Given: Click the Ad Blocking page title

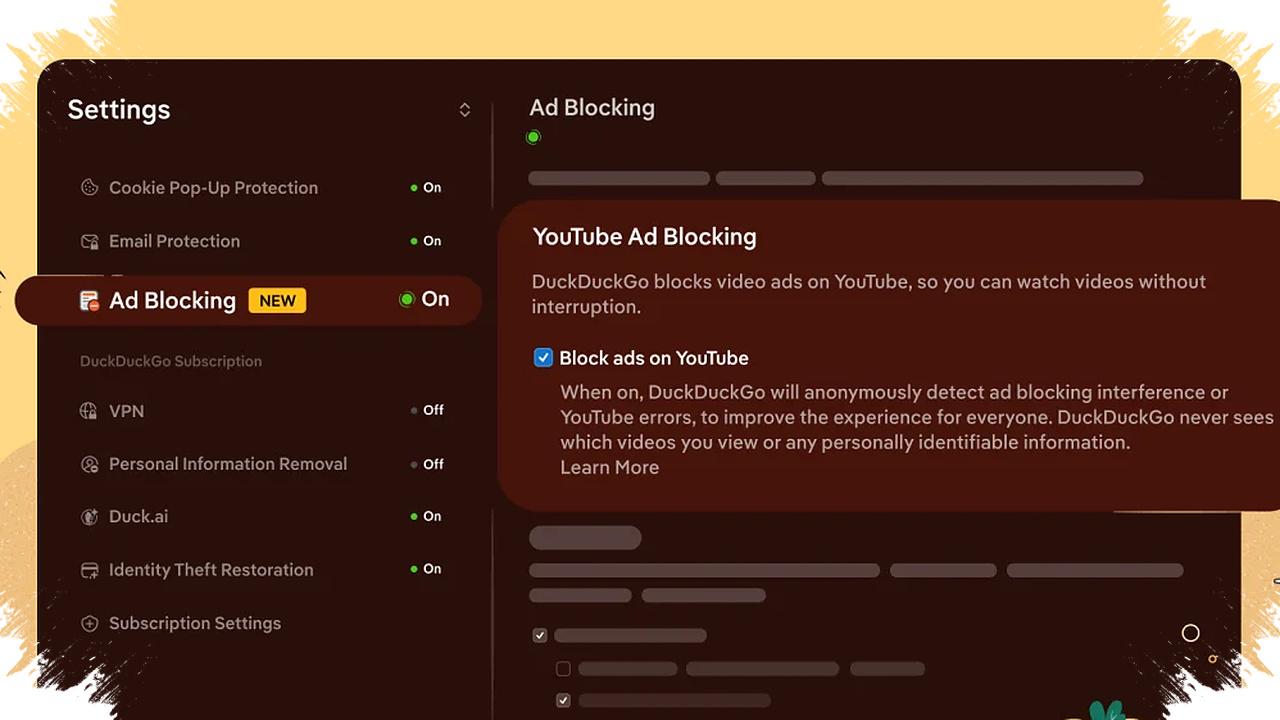Looking at the screenshot, I should tap(592, 108).
